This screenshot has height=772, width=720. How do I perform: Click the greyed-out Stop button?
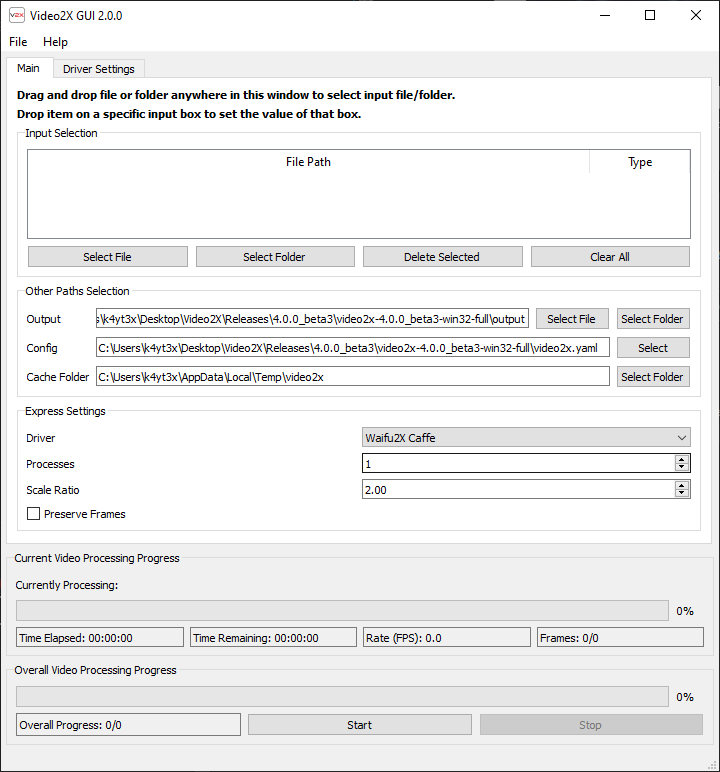click(x=591, y=725)
